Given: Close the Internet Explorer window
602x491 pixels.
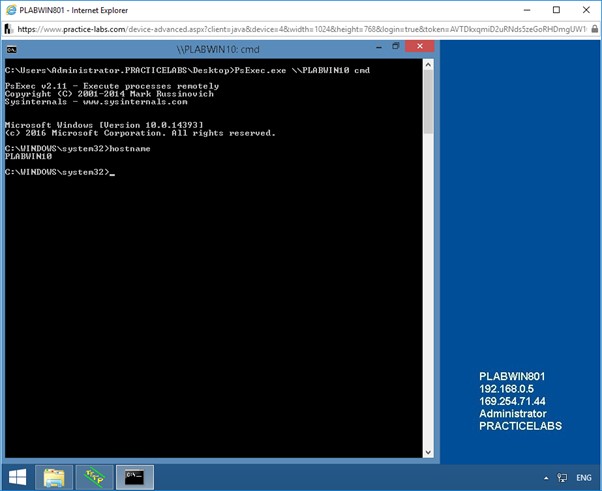Looking at the screenshot, I should point(586,10).
